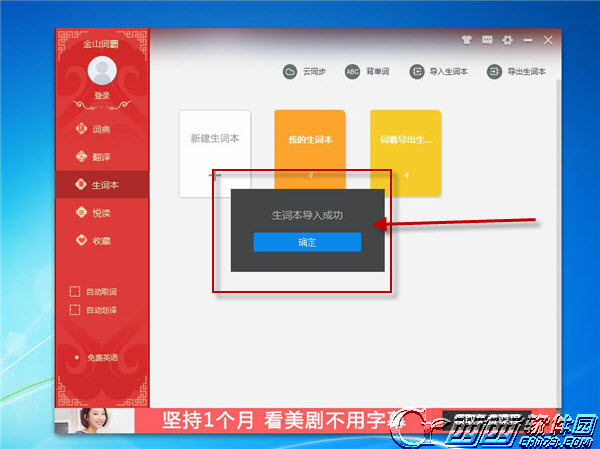The image size is (600, 449).
Task: Click the 生词本导入成功 message text
Action: tap(307, 216)
